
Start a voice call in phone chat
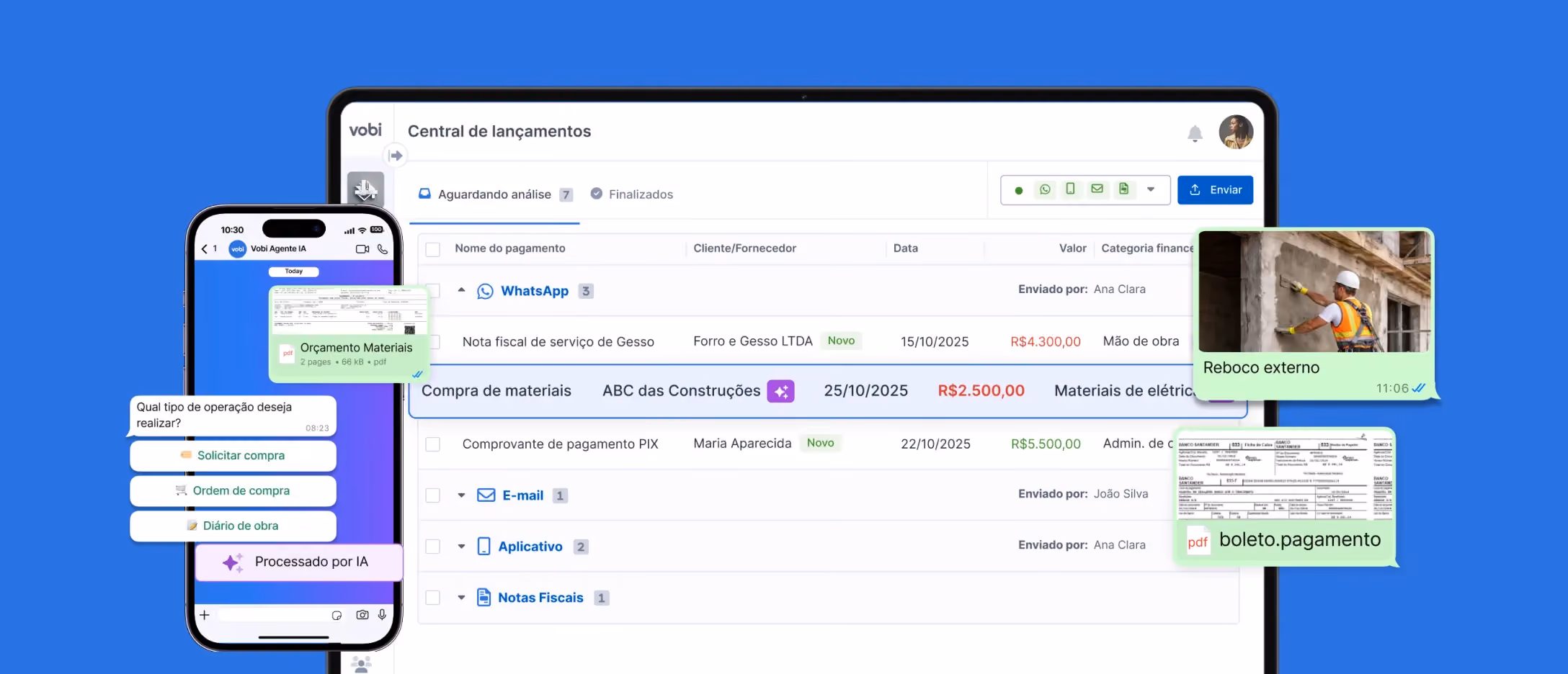(x=383, y=249)
